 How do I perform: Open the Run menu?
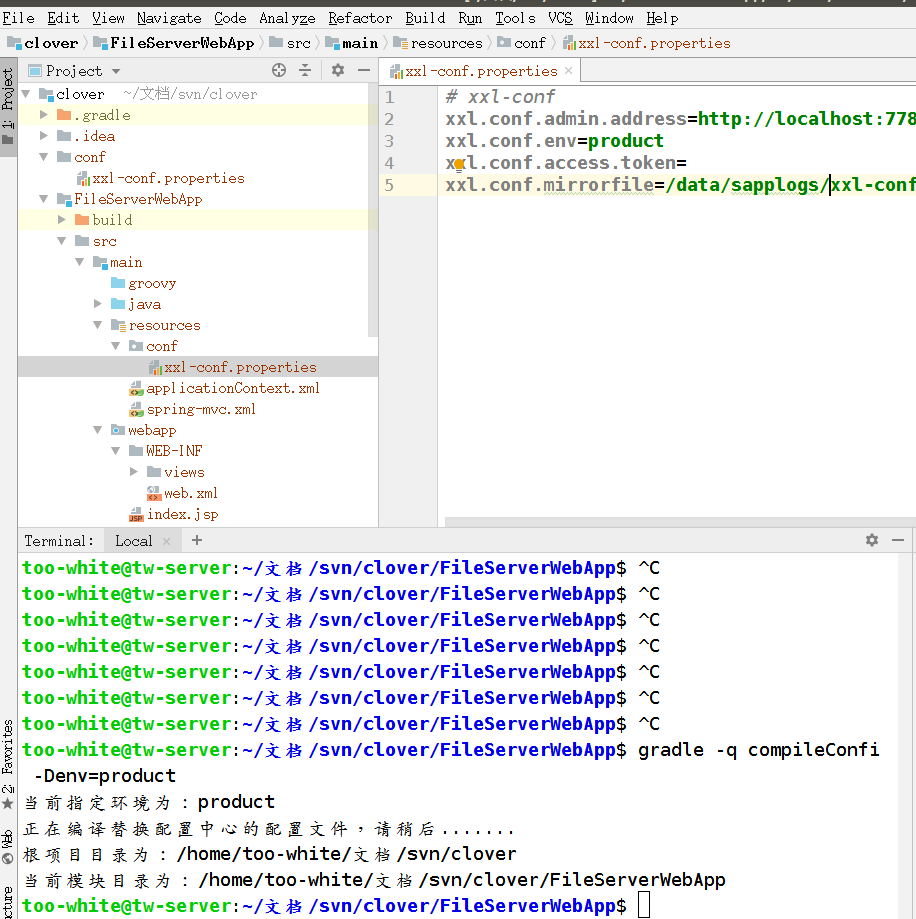click(470, 18)
